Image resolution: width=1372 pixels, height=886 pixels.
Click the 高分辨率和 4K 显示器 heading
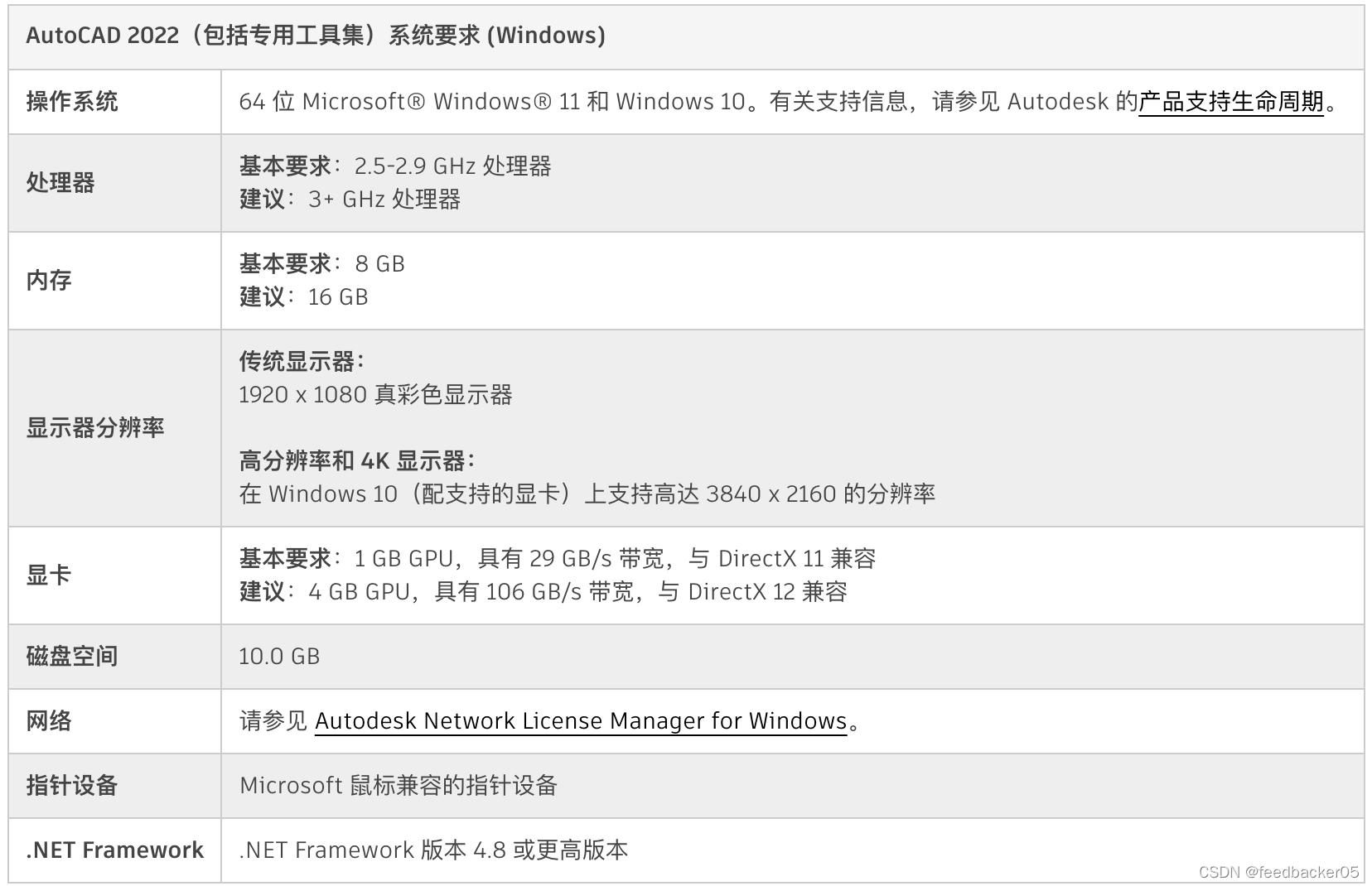click(357, 461)
